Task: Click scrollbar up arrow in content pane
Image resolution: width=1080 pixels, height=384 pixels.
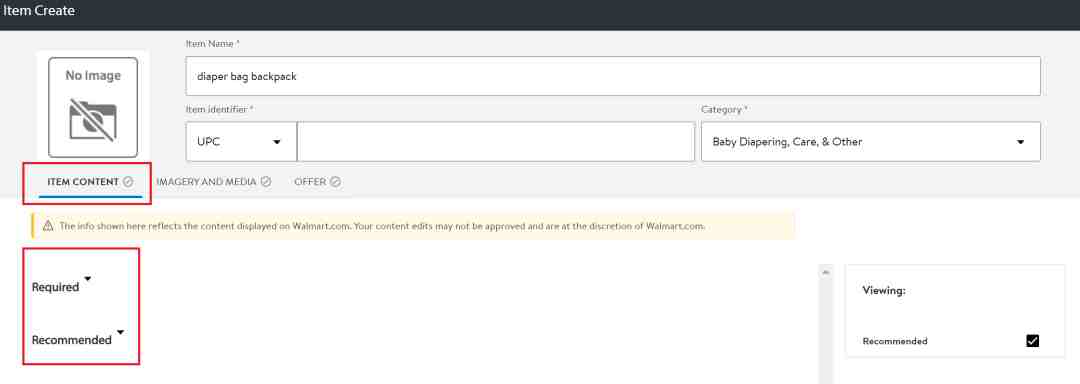Action: click(826, 273)
